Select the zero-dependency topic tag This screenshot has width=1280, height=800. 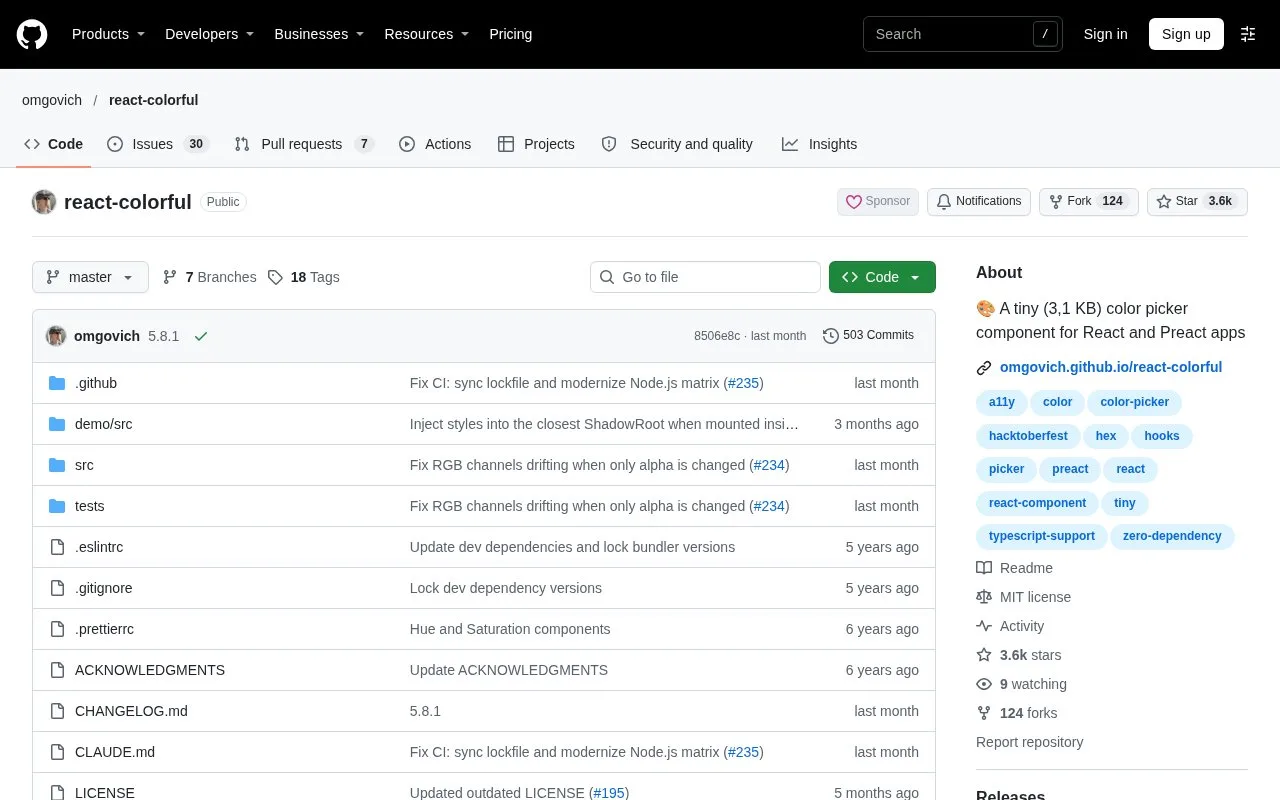click(1172, 536)
